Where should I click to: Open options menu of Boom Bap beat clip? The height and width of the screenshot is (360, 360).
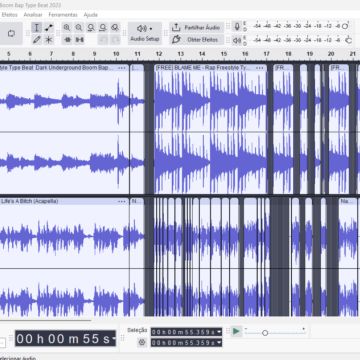pos(122,68)
